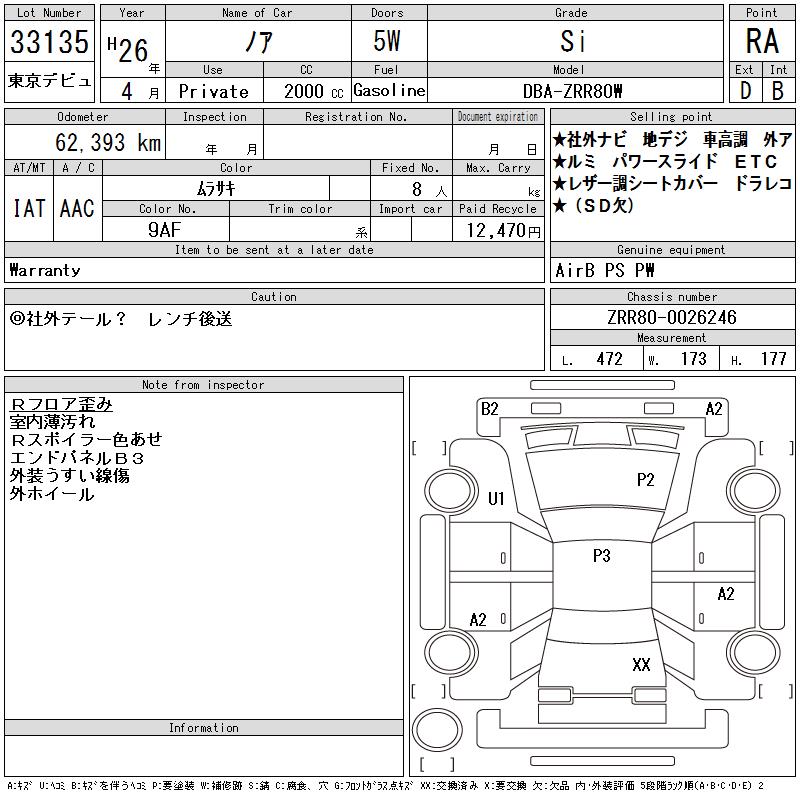Click the U1 dent mark on the diagram
The width and height of the screenshot is (800, 800).
click(496, 498)
